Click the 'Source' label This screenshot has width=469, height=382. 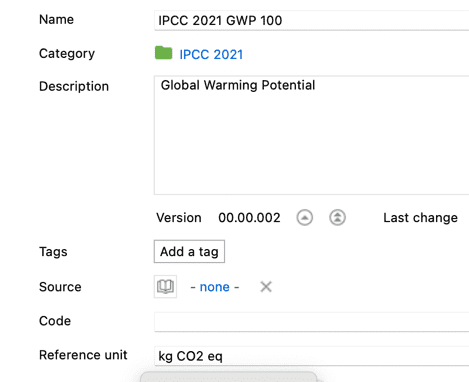60,287
